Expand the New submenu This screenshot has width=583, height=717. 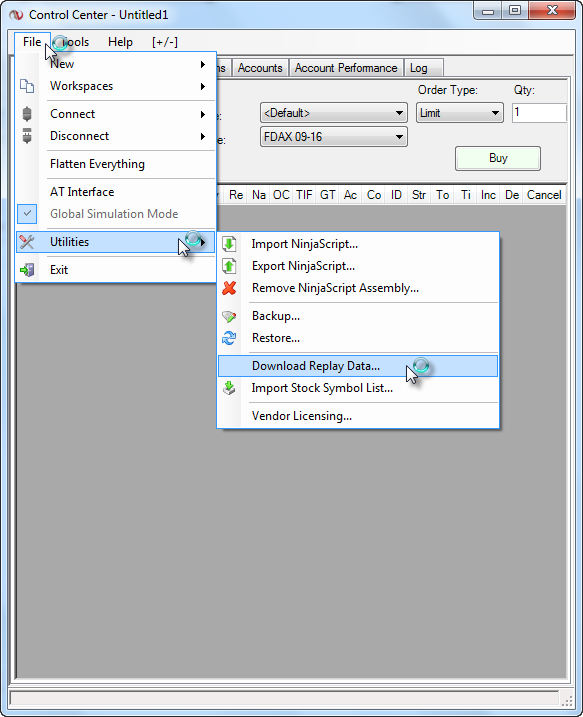coord(203,64)
